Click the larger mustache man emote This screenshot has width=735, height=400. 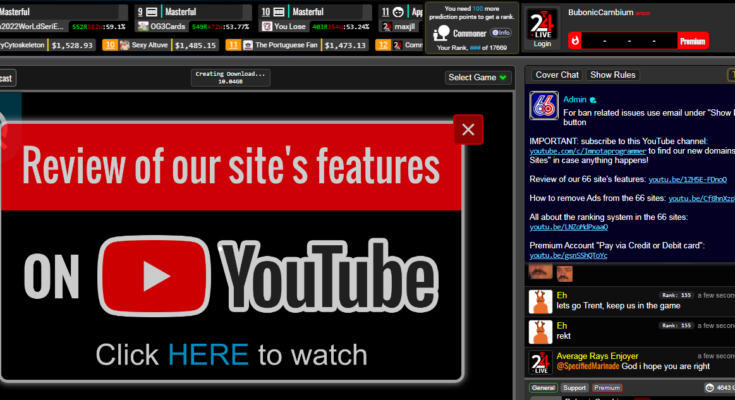tap(540, 272)
